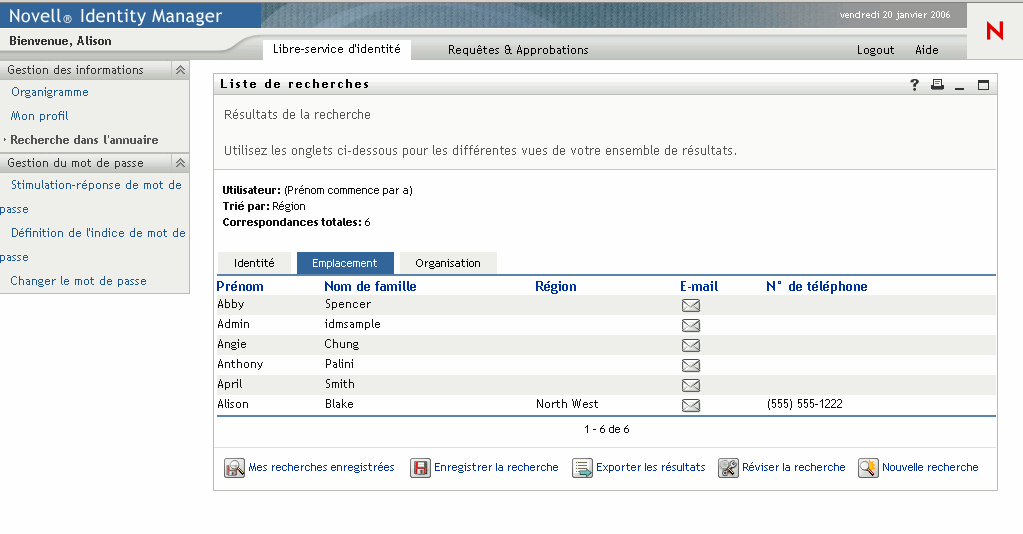Viewport: 1023px width, 534px height.
Task: Send email to Alison Blake
Action: (691, 405)
